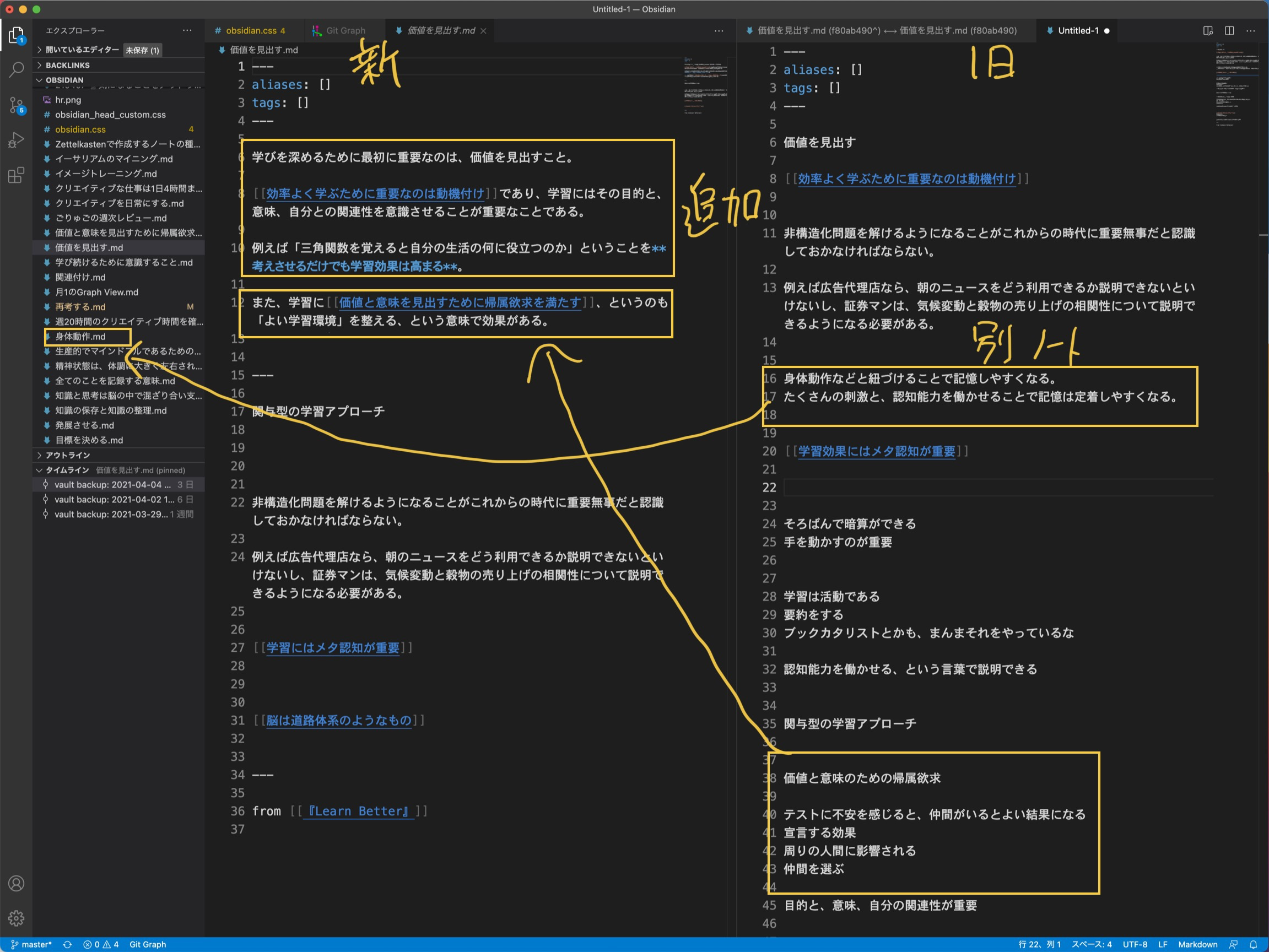1269x952 pixels.
Task: Open the Explorer view in activity bar
Action: tap(16, 36)
